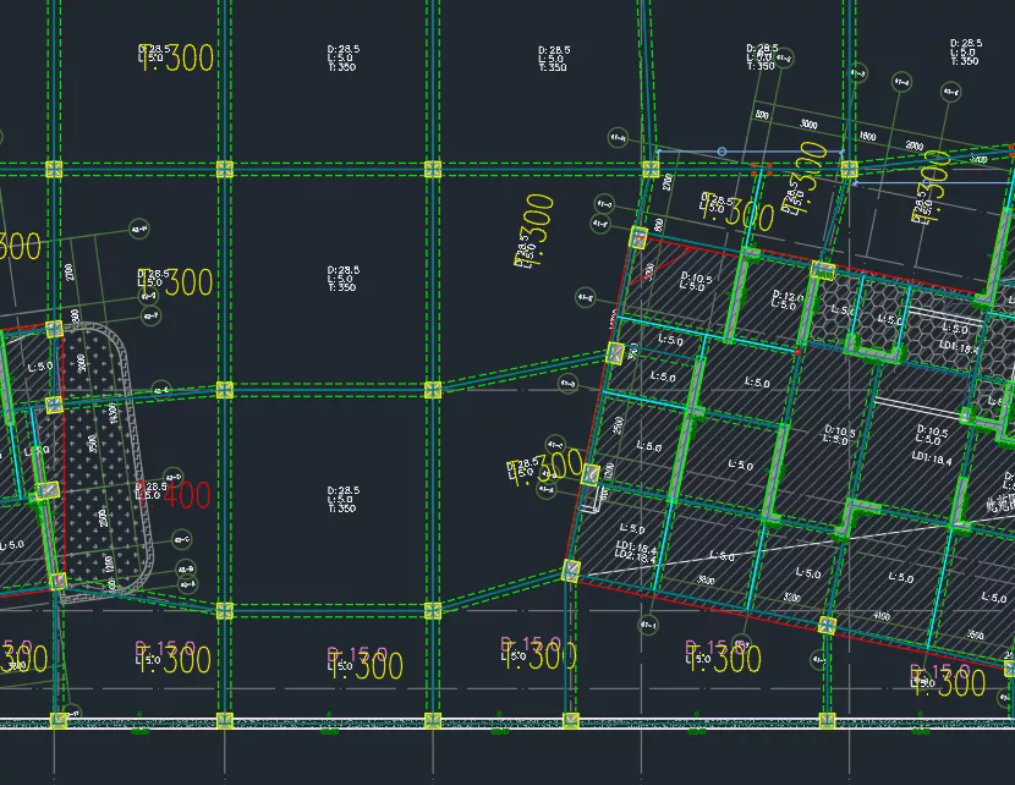
Task: Pick the 1800 dimension text
Action: (x=867, y=137)
